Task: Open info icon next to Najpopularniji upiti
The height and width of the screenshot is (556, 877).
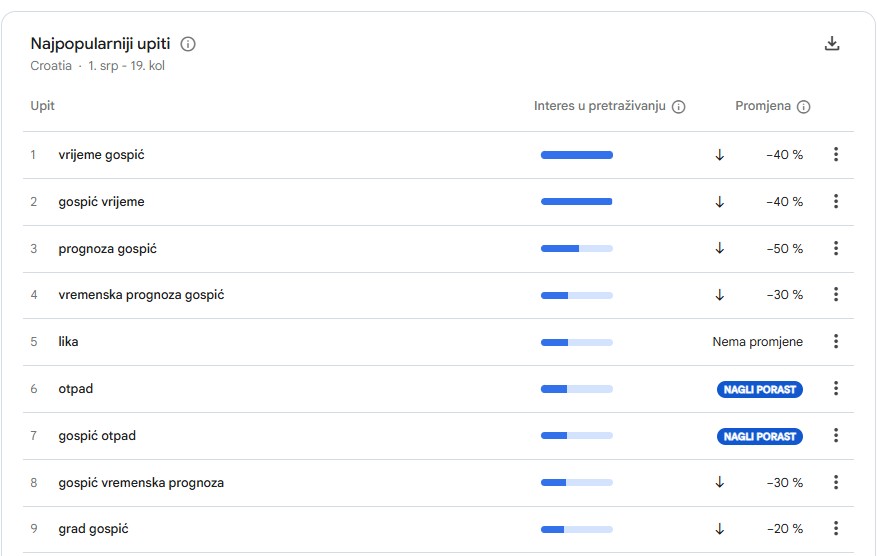Action: pyautogui.click(x=188, y=44)
